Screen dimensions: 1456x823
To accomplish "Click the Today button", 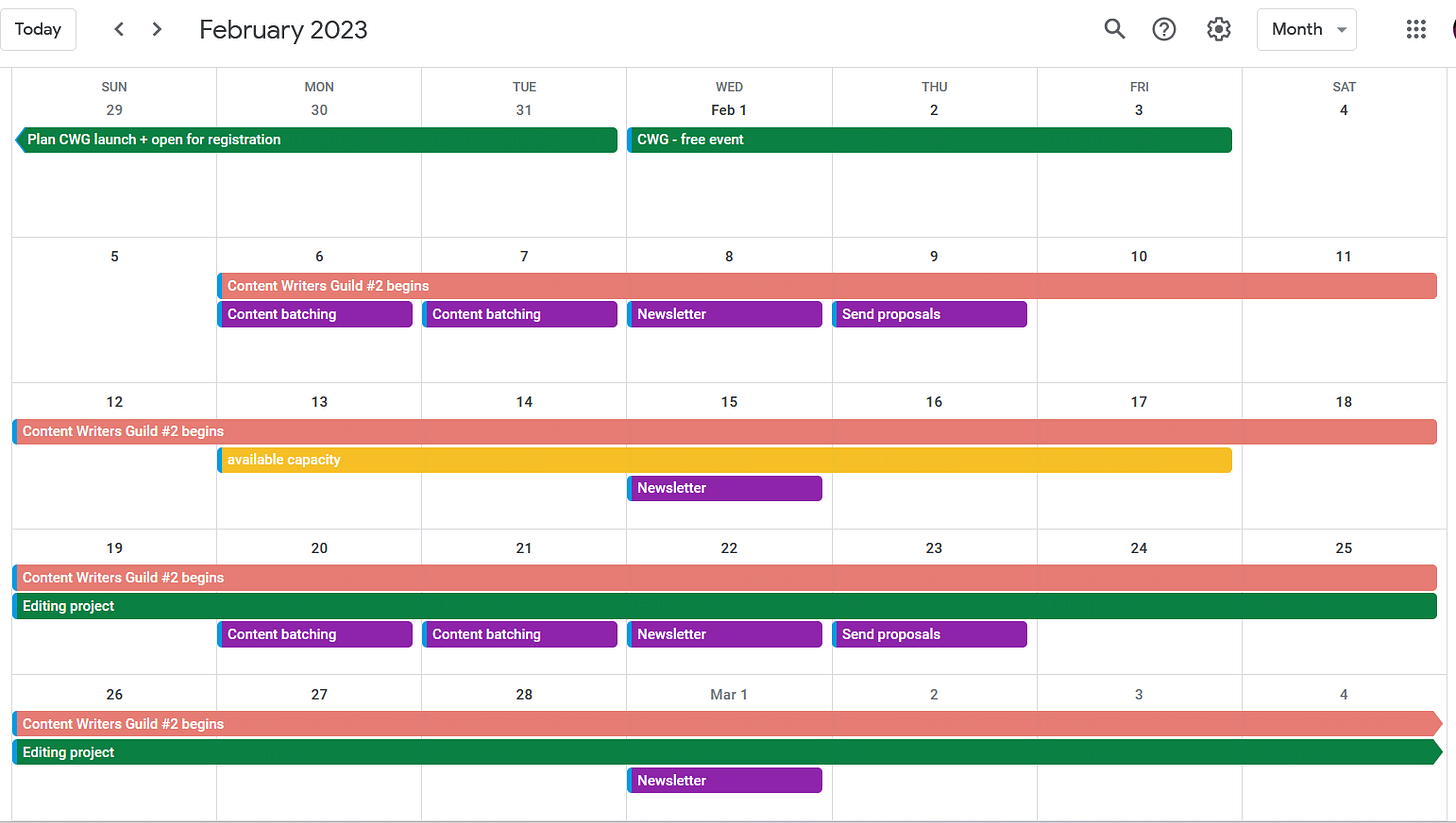I will pos(38,29).
